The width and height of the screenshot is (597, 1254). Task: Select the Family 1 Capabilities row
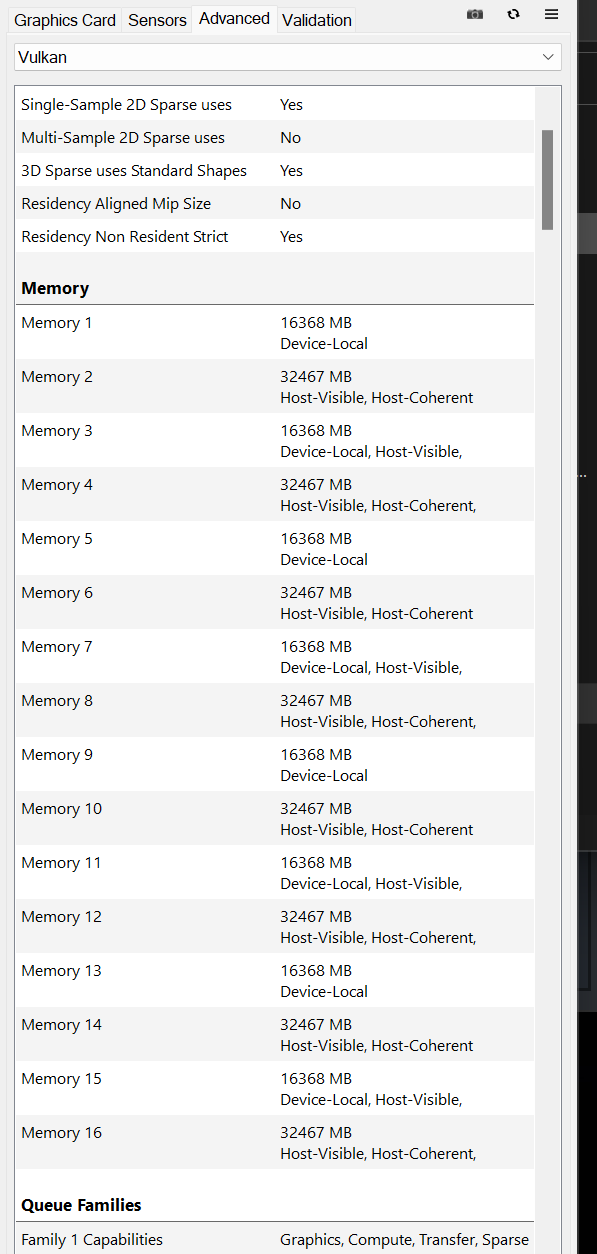point(91,1239)
